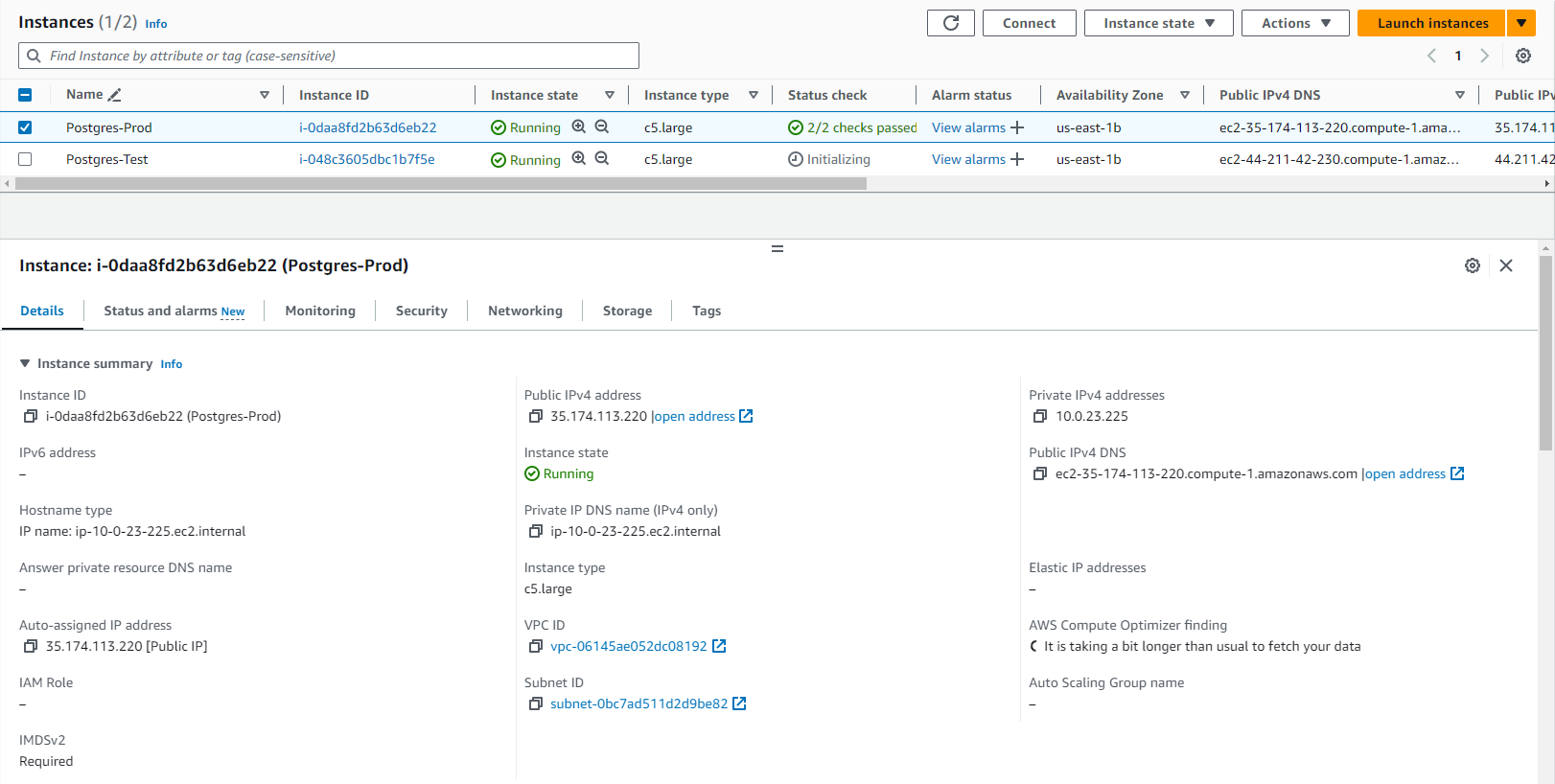1555x784 pixels.
Task: Collapse the Instance summary section
Action: pyautogui.click(x=25, y=363)
